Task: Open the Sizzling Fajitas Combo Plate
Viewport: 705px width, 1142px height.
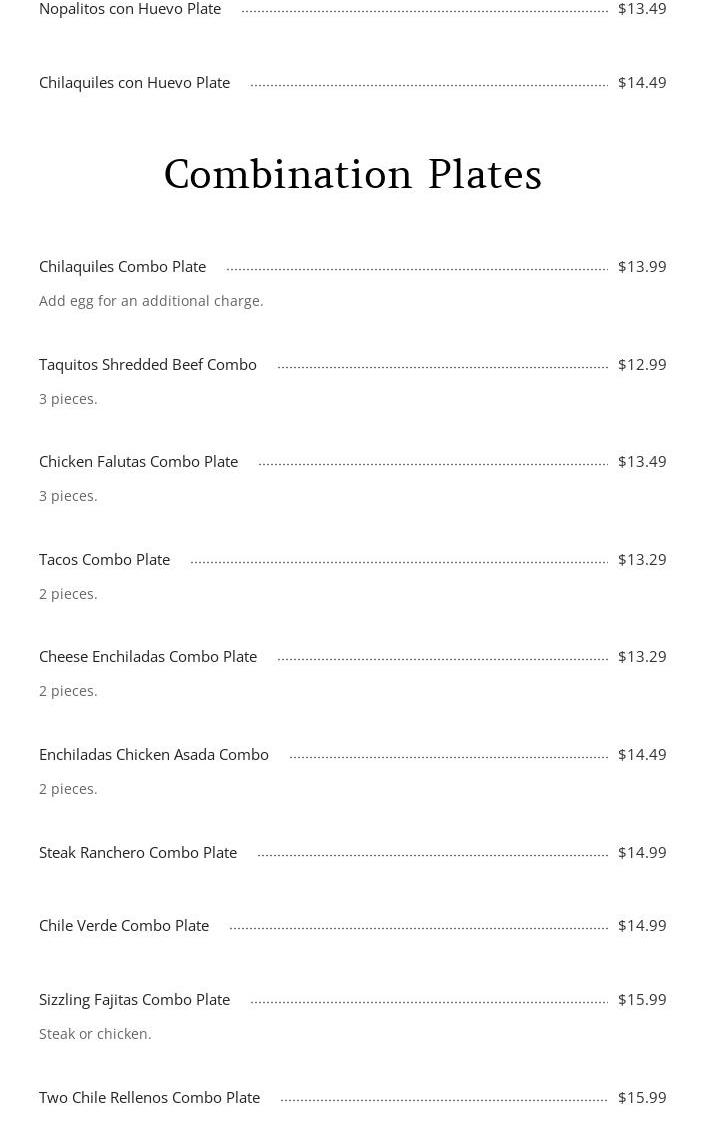Action: (134, 1000)
